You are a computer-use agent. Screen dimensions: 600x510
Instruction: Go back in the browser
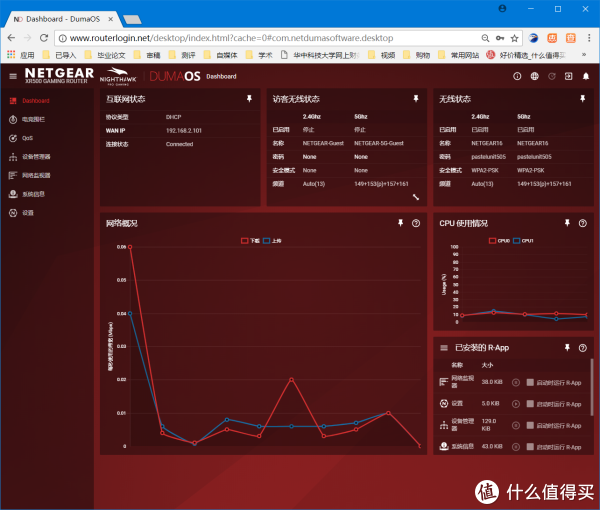11,38
